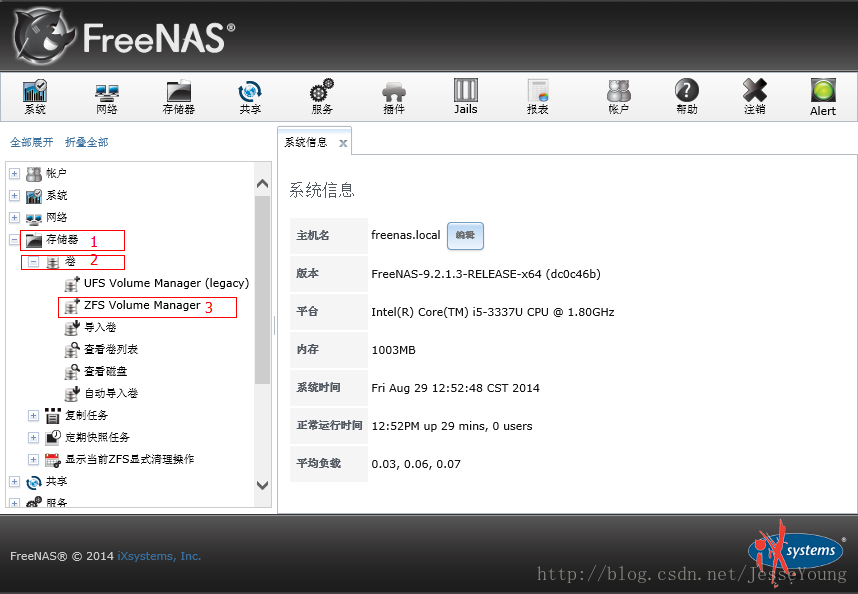
Task: Click the 查看卷列表 magnifier icon
Action: 72,350
